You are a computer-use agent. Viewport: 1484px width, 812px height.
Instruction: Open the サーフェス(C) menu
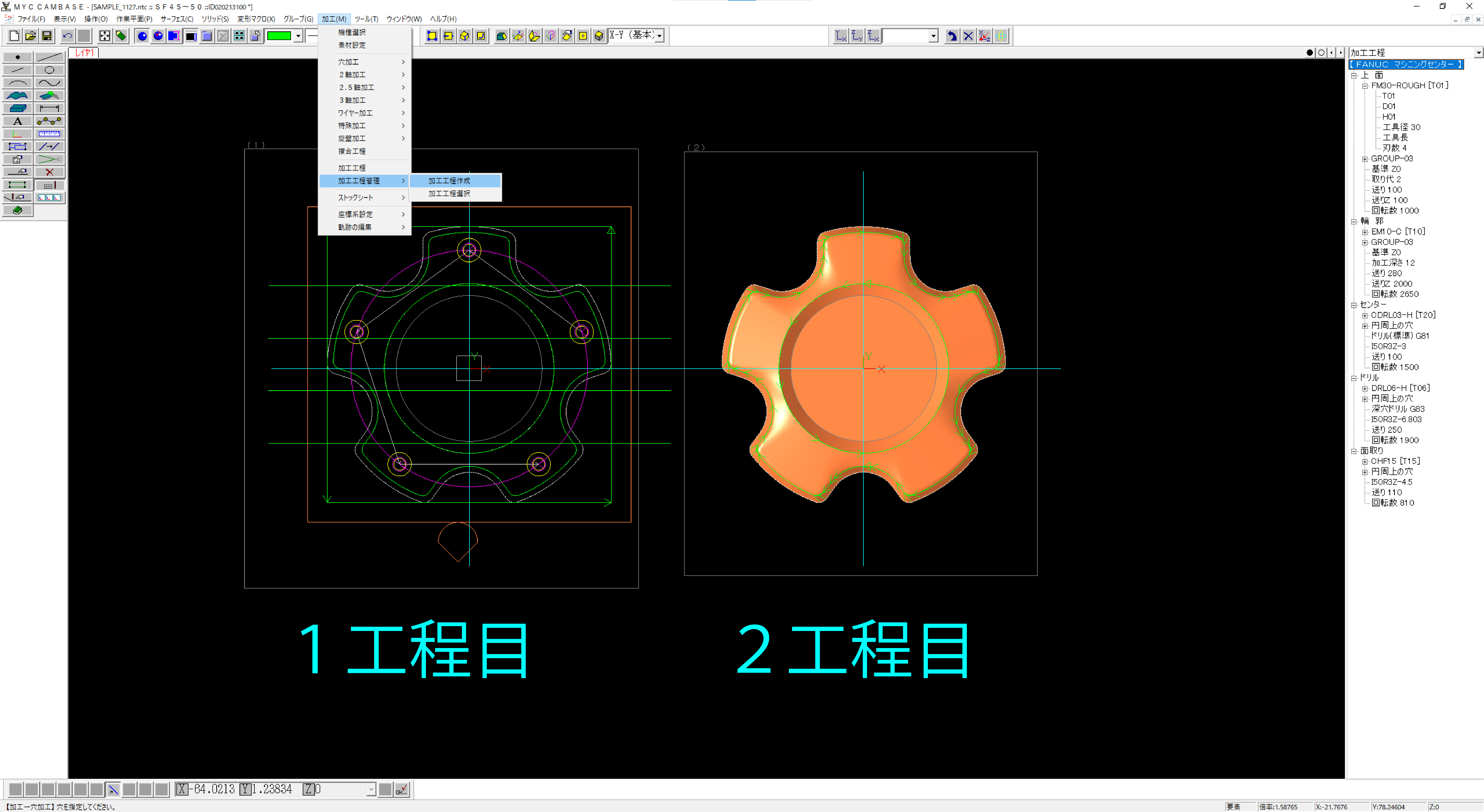point(177,19)
